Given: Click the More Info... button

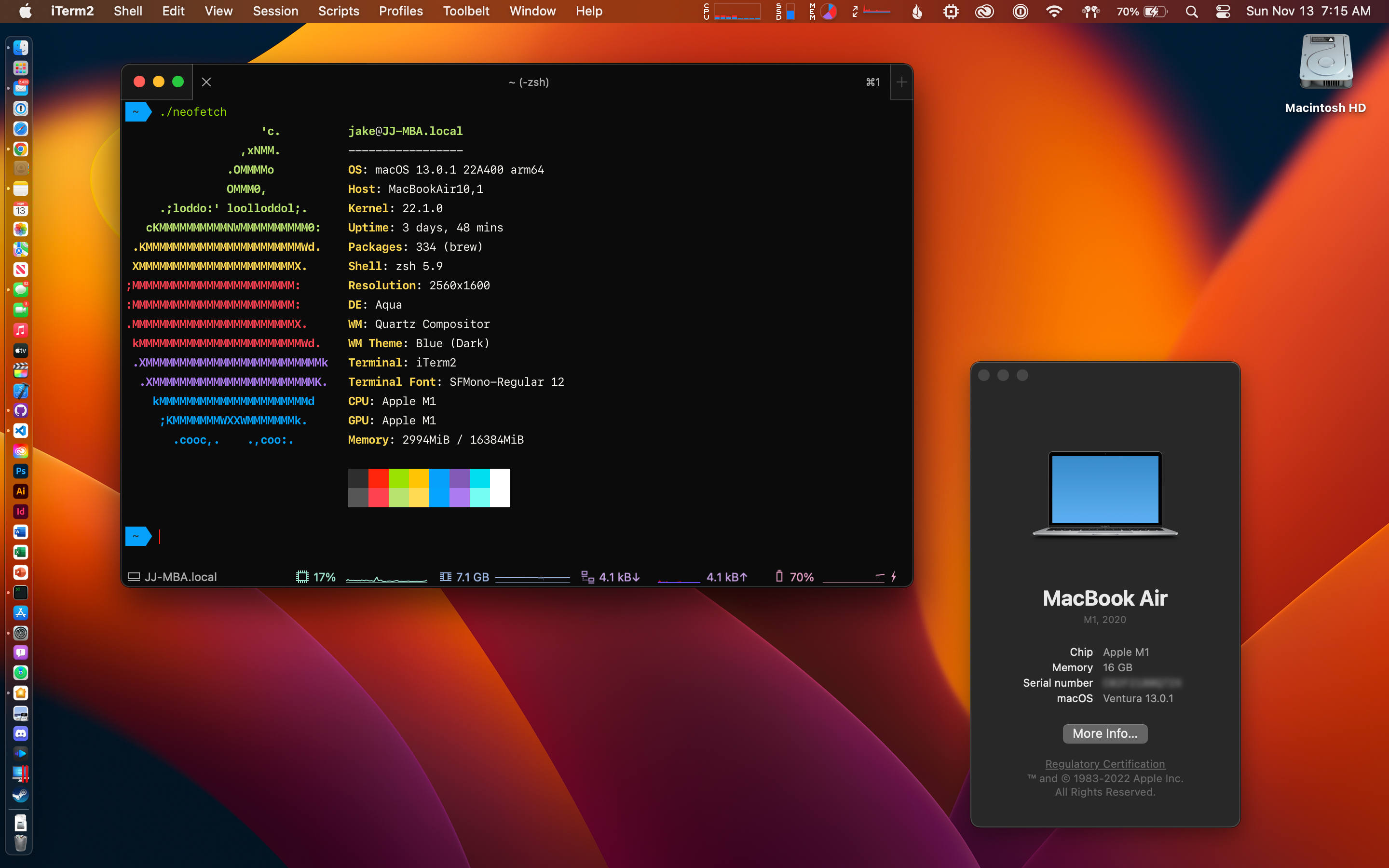Looking at the screenshot, I should [1104, 733].
